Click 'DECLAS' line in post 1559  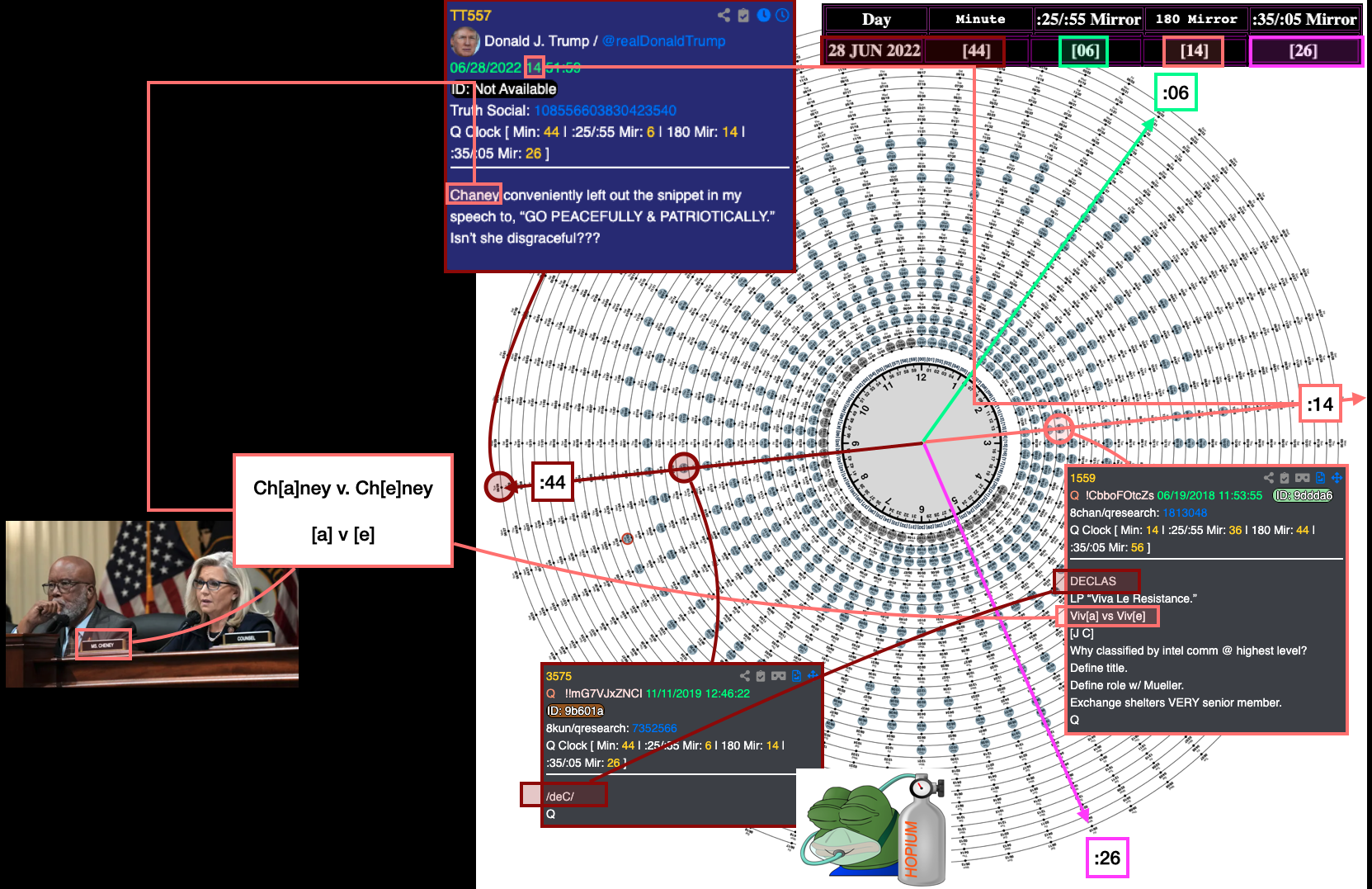(x=1093, y=581)
